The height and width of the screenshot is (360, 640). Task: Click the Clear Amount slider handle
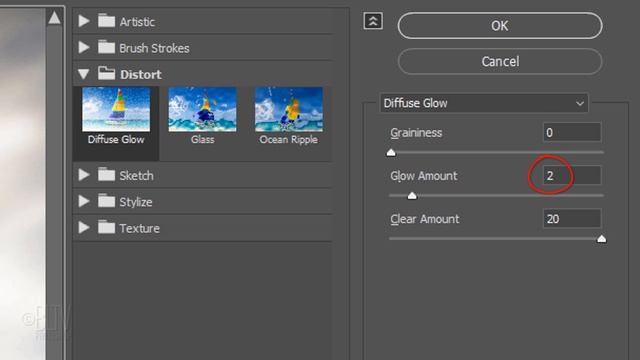602,239
